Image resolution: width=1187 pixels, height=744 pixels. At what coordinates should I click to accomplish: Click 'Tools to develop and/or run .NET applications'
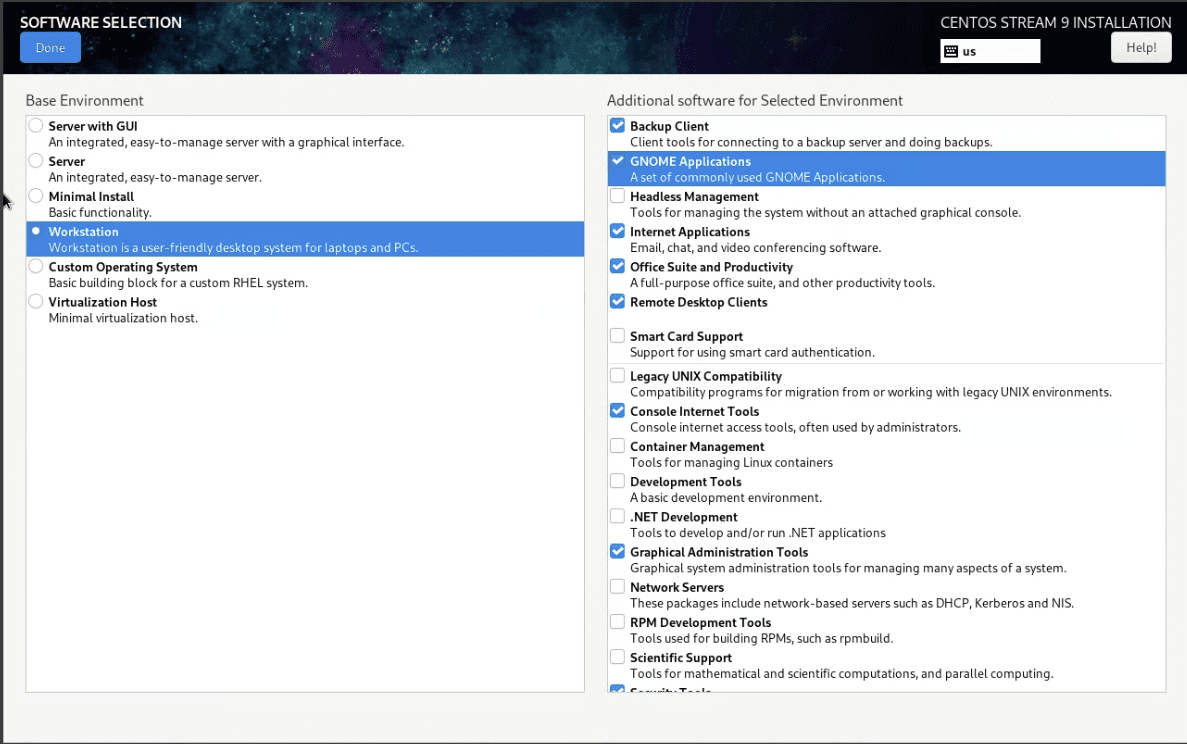click(758, 533)
